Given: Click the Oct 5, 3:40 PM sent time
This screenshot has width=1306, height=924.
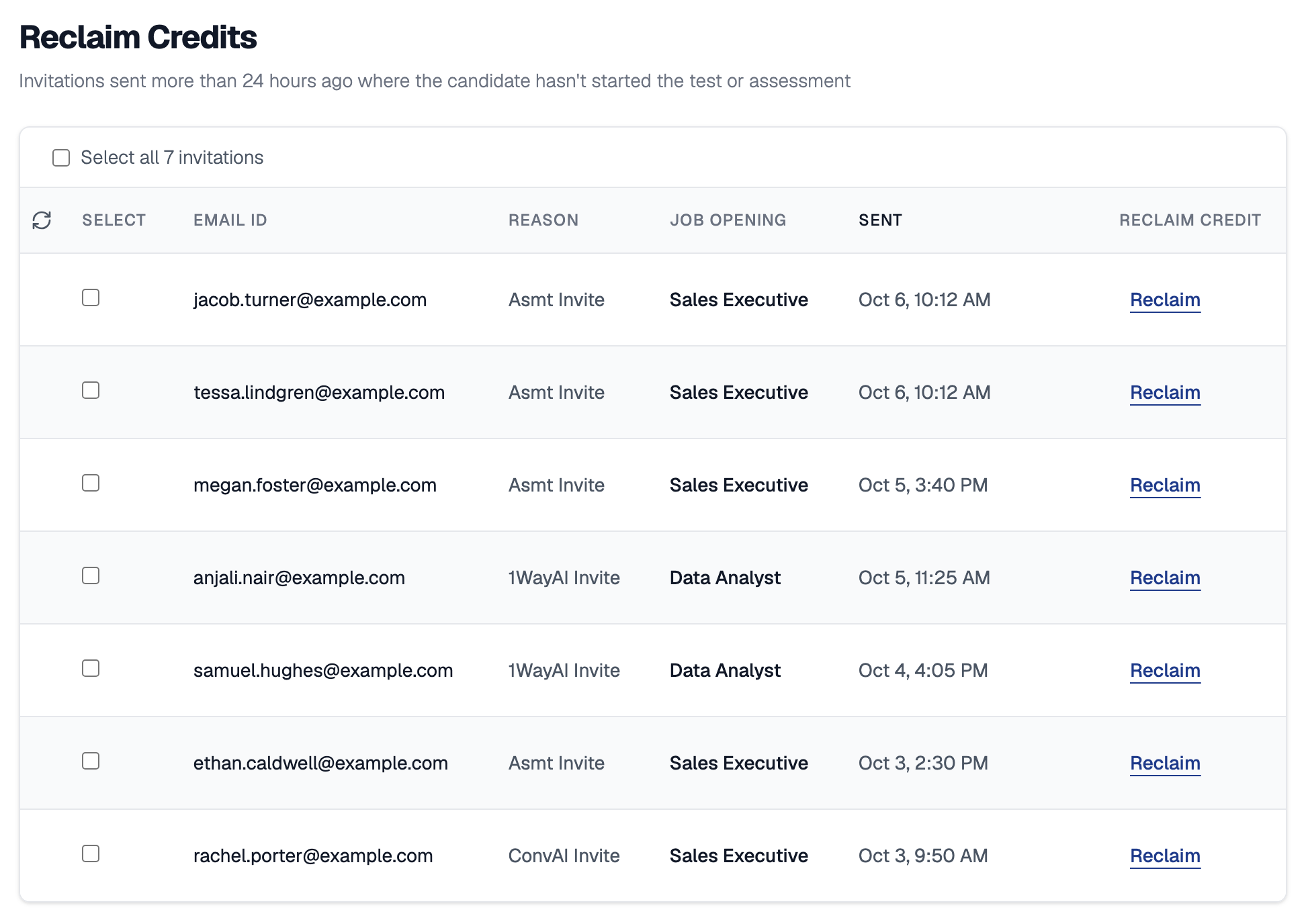Looking at the screenshot, I should click(923, 485).
